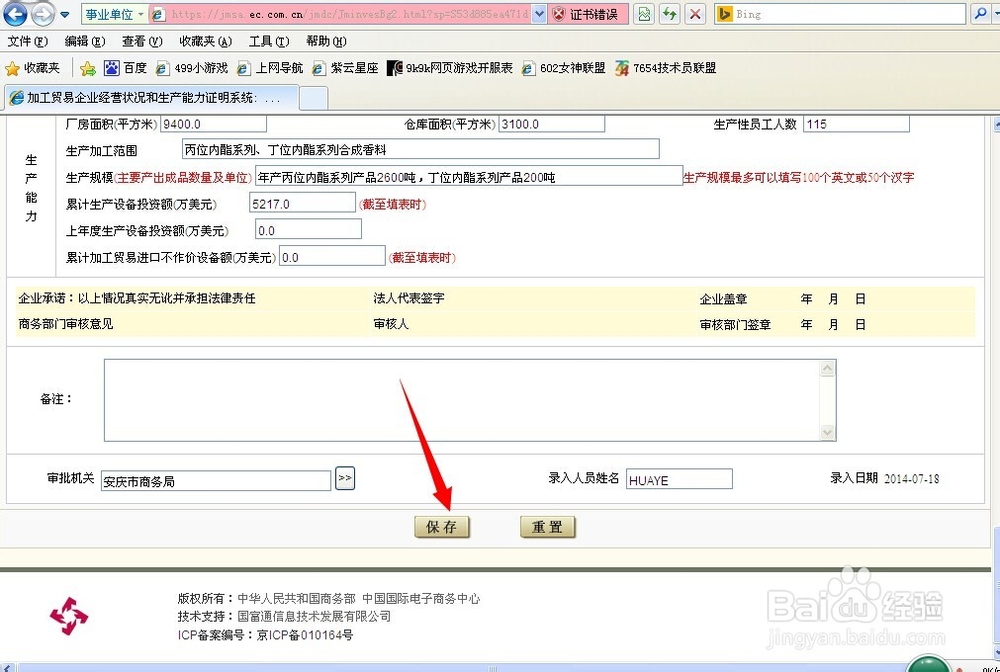
Task: Open the 499小游戏 favorites link
Action: 191,68
